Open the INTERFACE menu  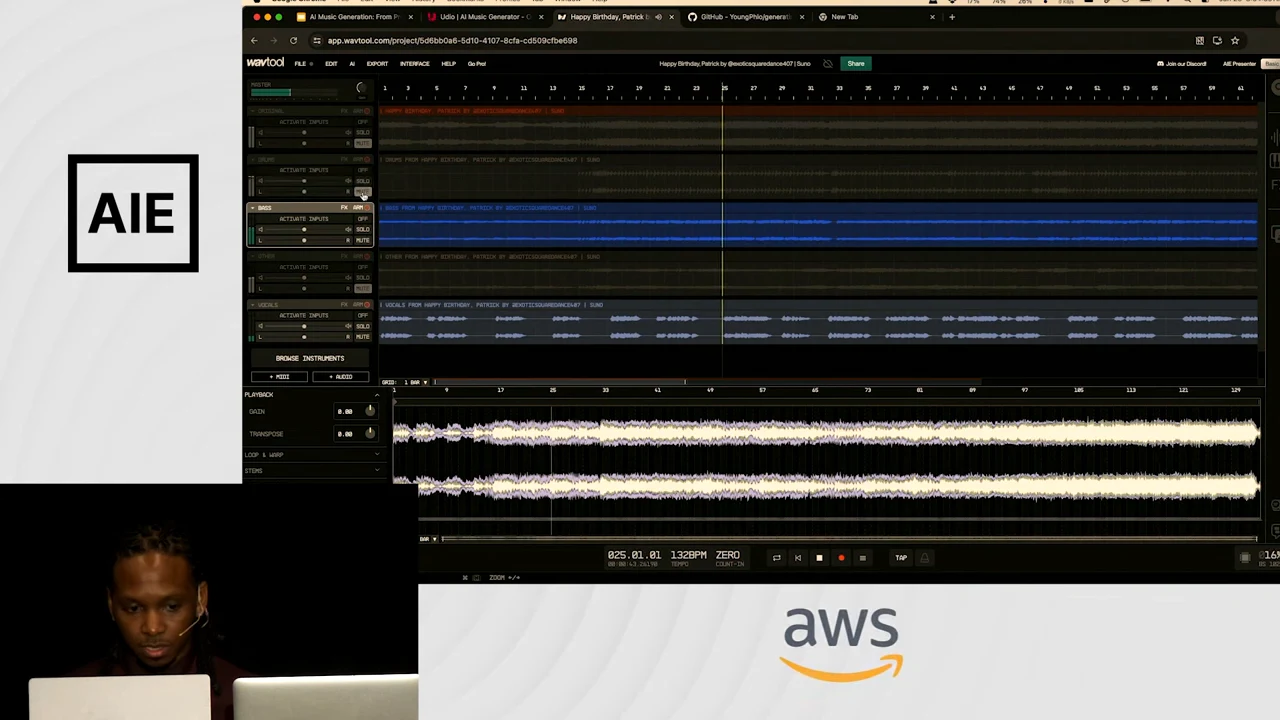(415, 63)
